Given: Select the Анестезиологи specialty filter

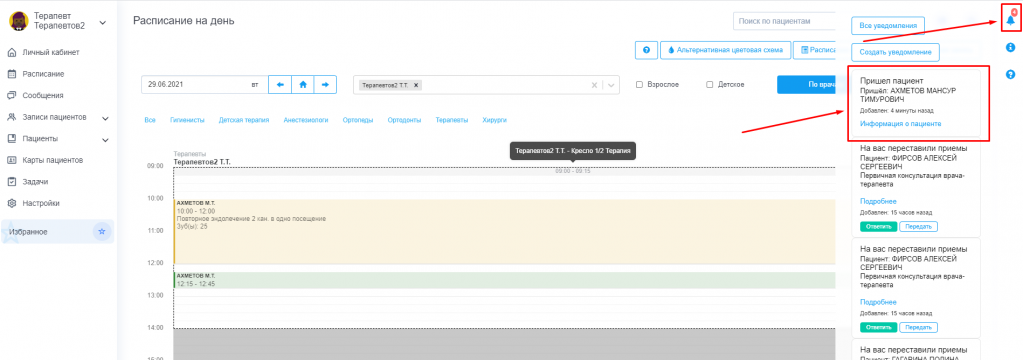Looking at the screenshot, I should pyautogui.click(x=305, y=120).
